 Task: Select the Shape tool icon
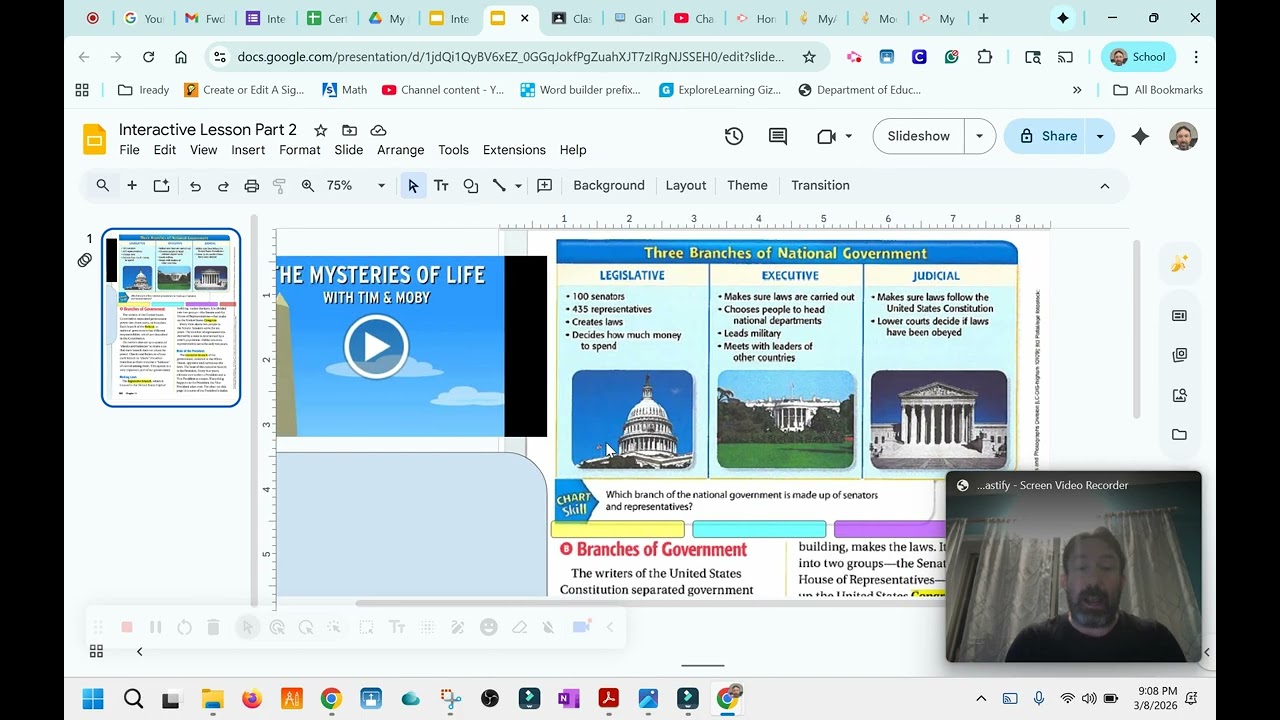pyautogui.click(x=470, y=186)
